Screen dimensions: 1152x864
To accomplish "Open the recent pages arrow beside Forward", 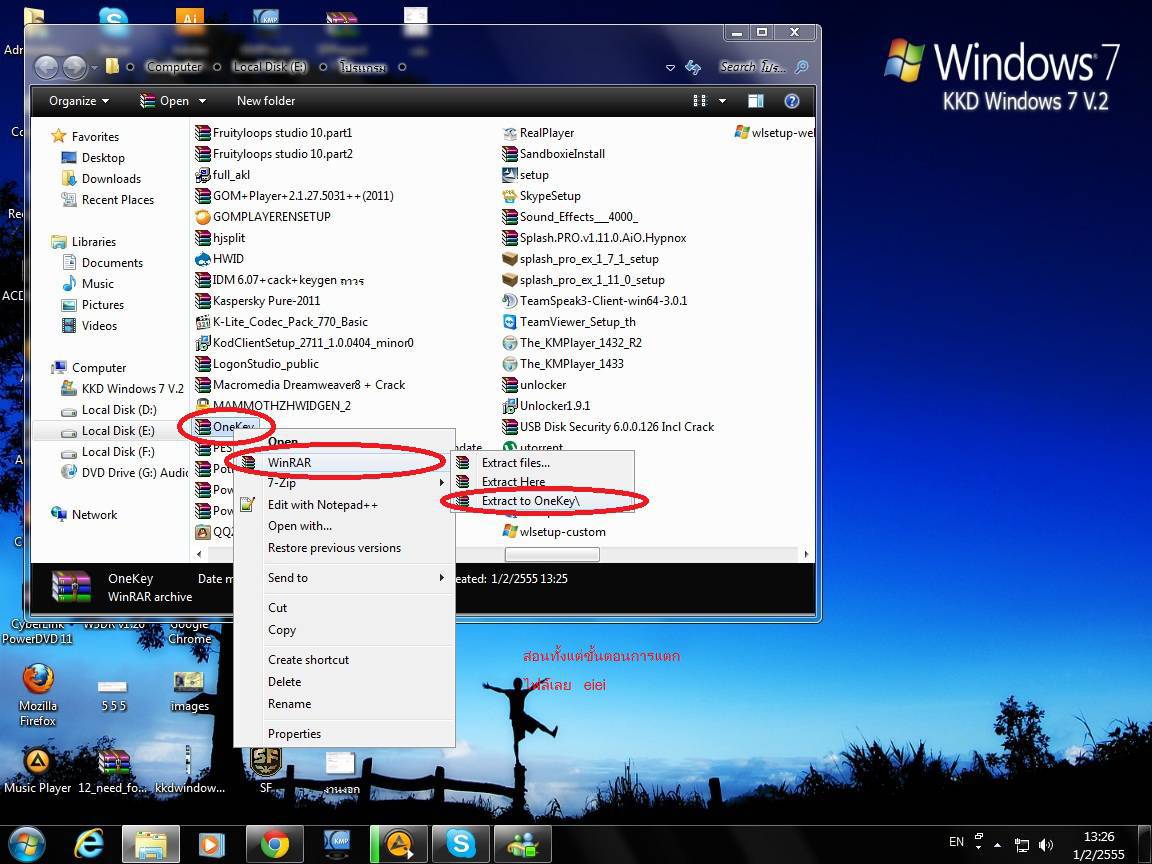I will 95,68.
